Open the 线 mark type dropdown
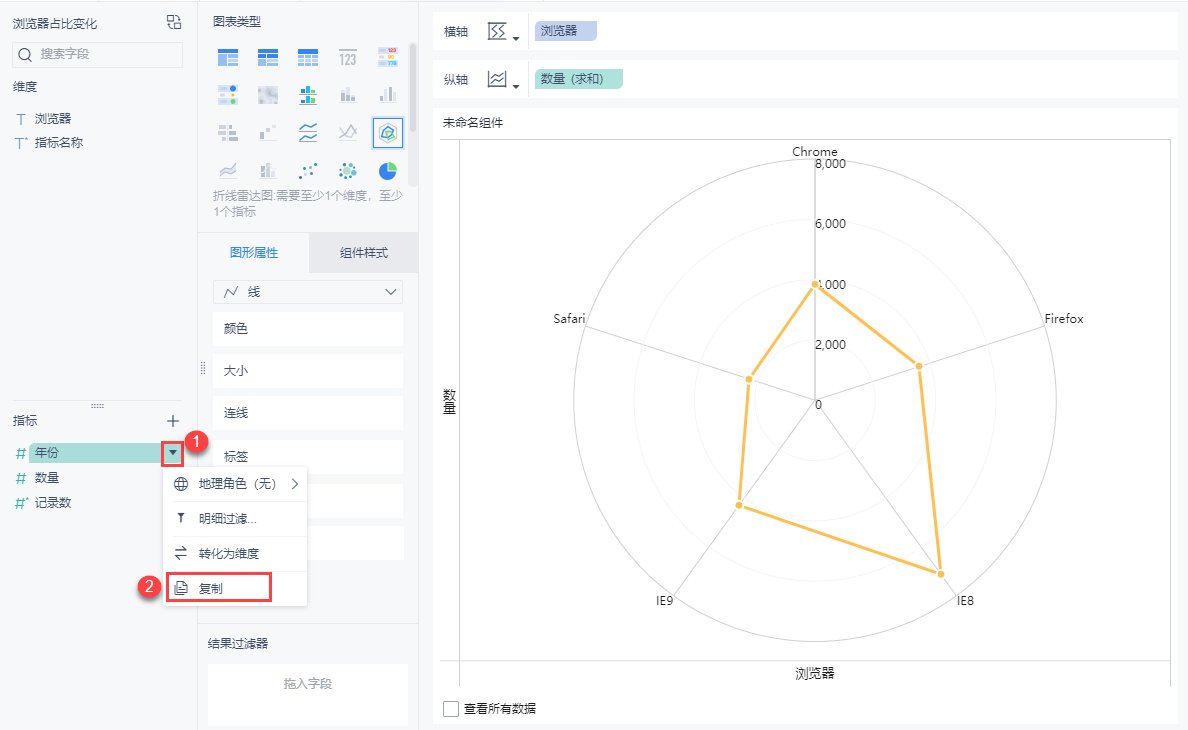Screen dimensions: 1188x730 (x=308, y=292)
